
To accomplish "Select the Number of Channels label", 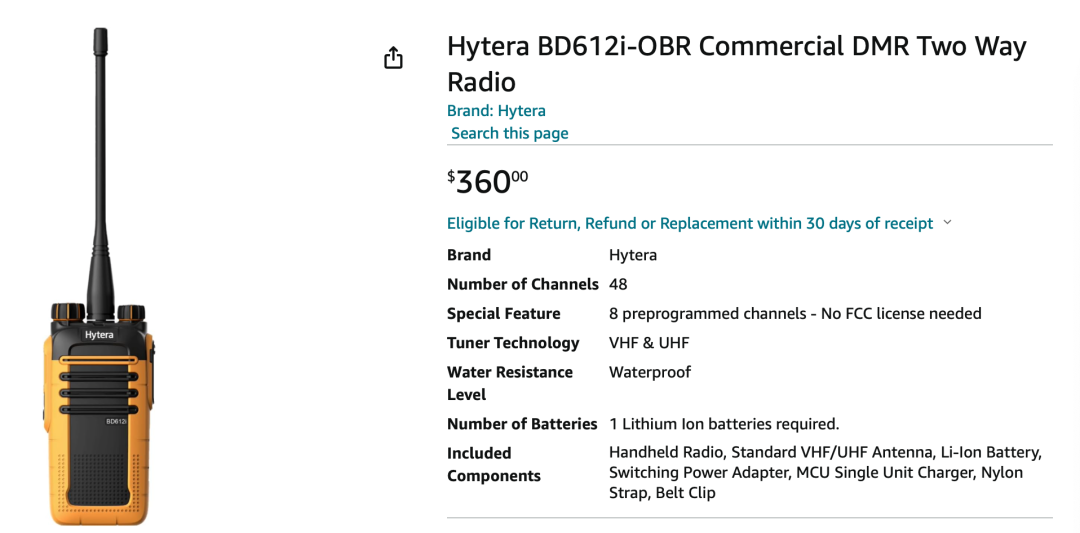I will [x=523, y=284].
